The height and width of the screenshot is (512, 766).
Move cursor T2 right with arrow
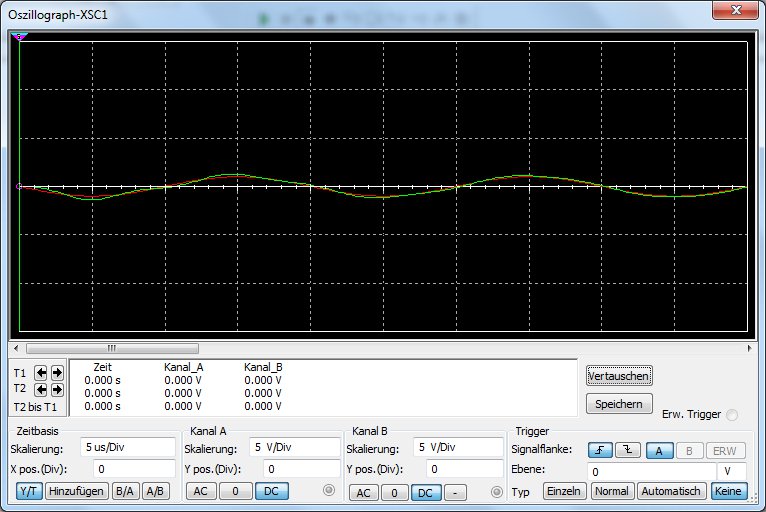(x=56, y=389)
